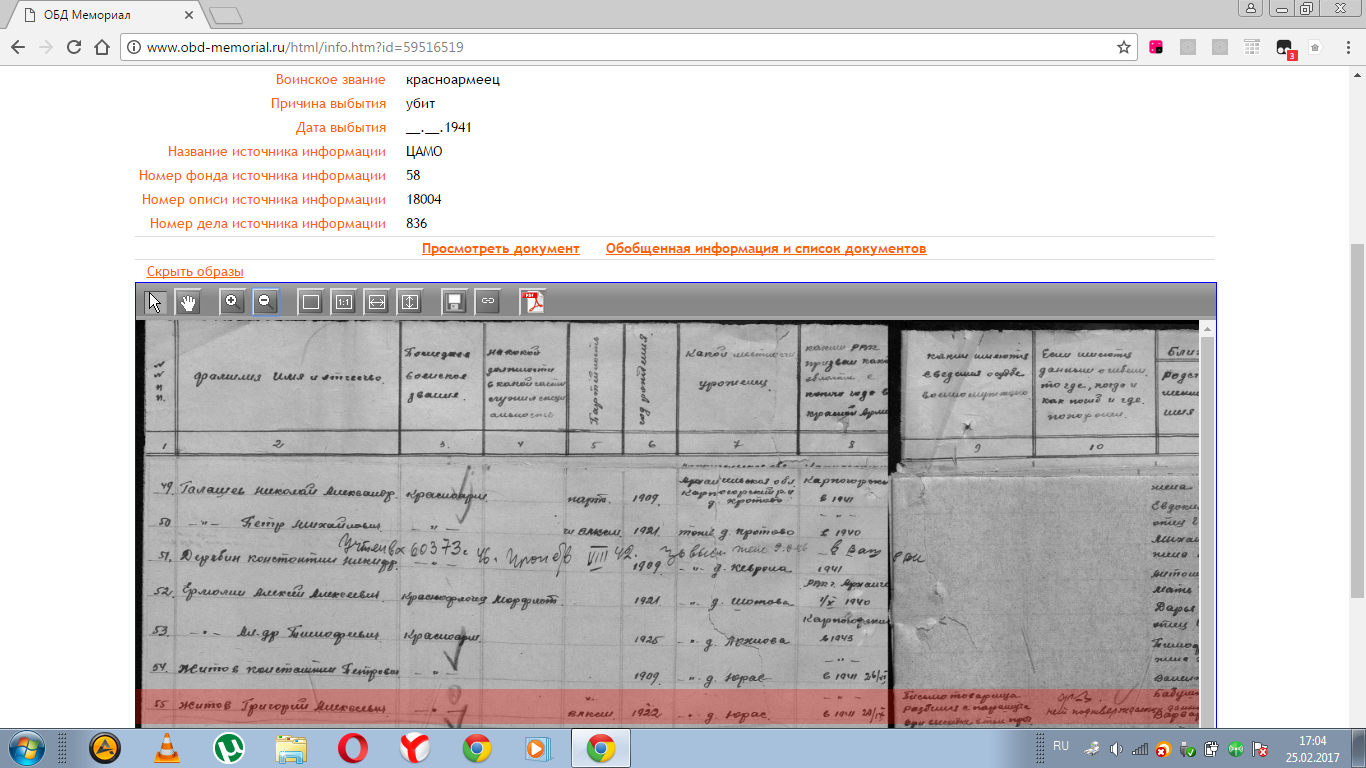Open a new browser tab
The image size is (1366, 768).
(226, 15)
